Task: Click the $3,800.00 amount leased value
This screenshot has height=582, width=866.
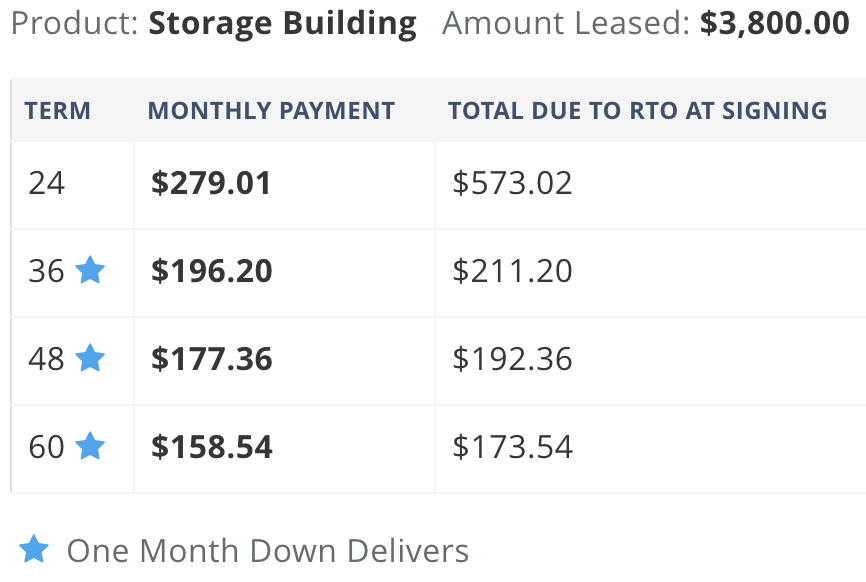Action: click(x=774, y=23)
